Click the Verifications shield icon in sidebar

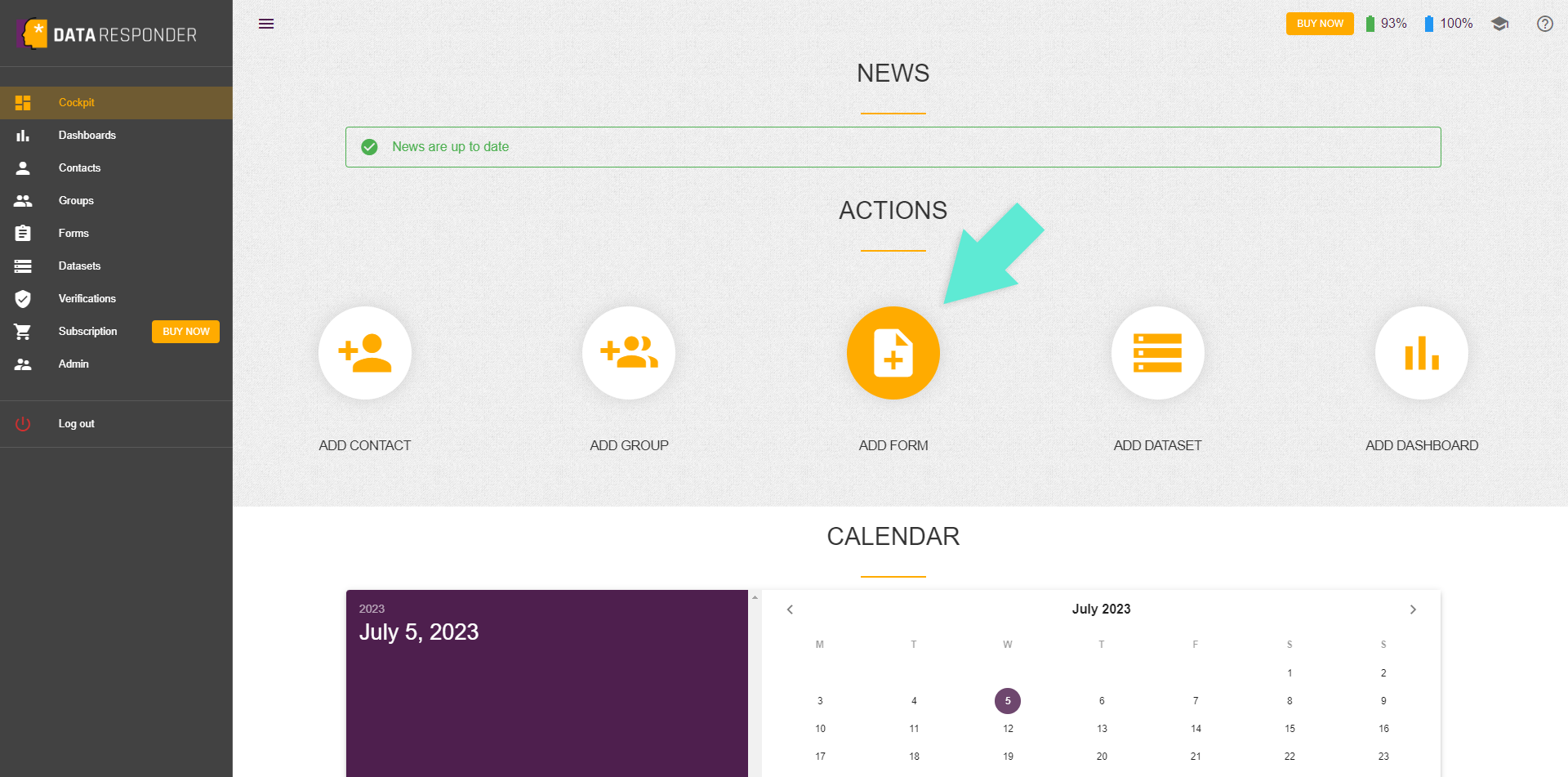tap(23, 299)
